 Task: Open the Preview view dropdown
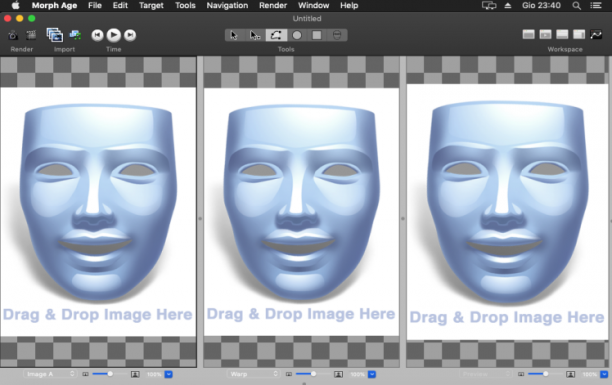point(485,374)
